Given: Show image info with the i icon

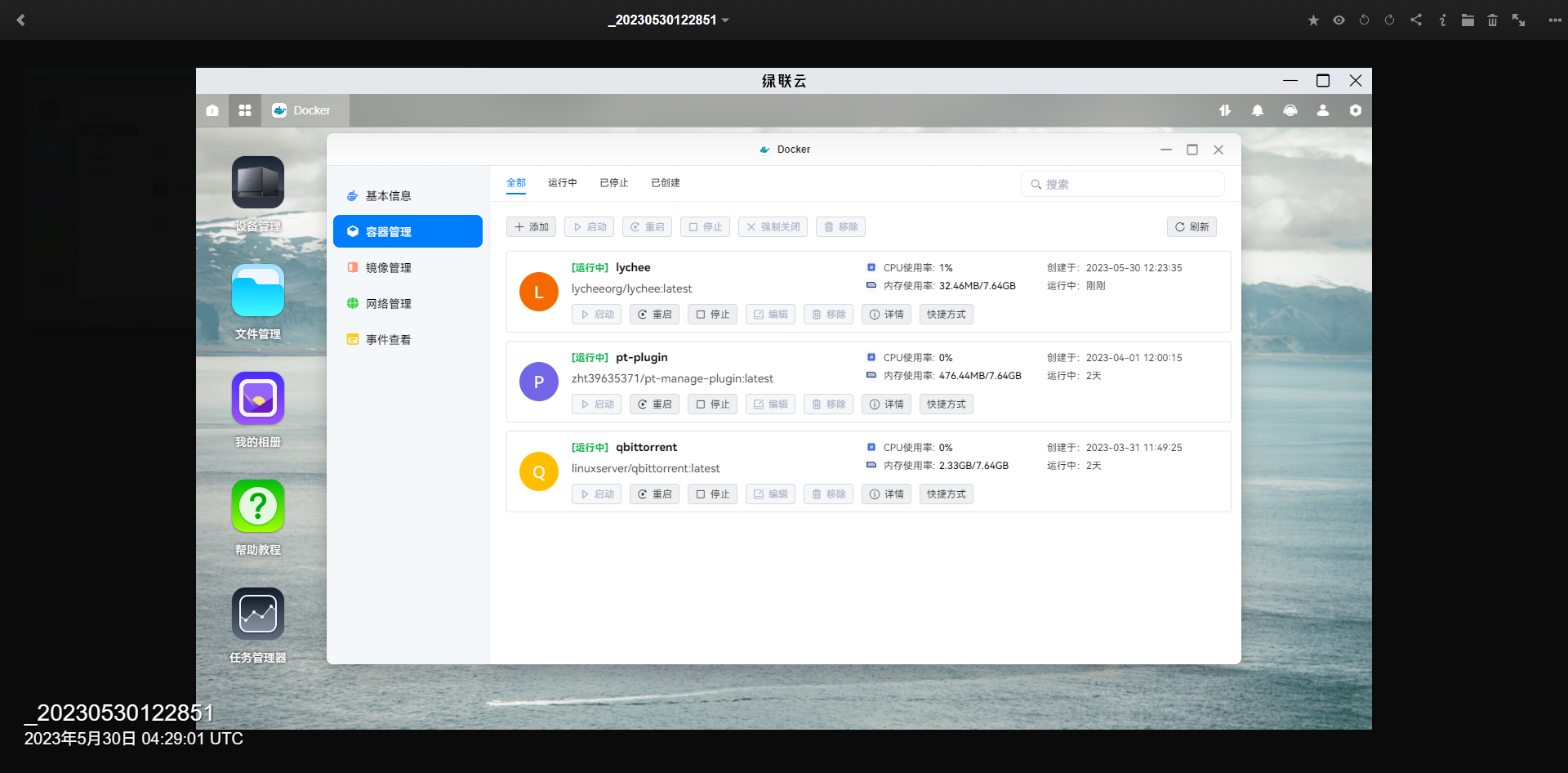Looking at the screenshot, I should pyautogui.click(x=1442, y=20).
